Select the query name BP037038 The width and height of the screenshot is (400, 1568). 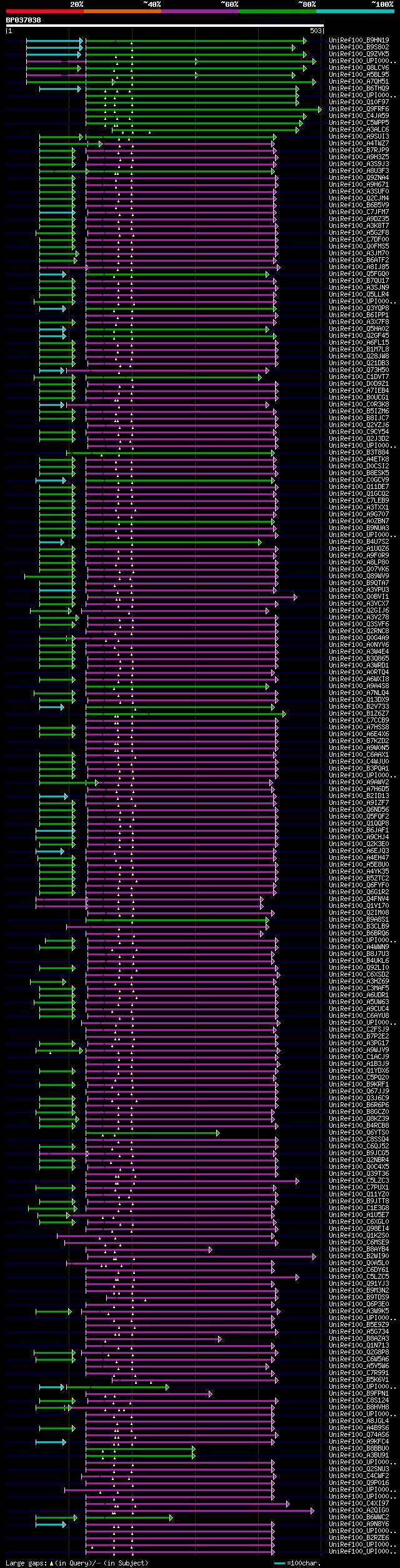(x=24, y=20)
